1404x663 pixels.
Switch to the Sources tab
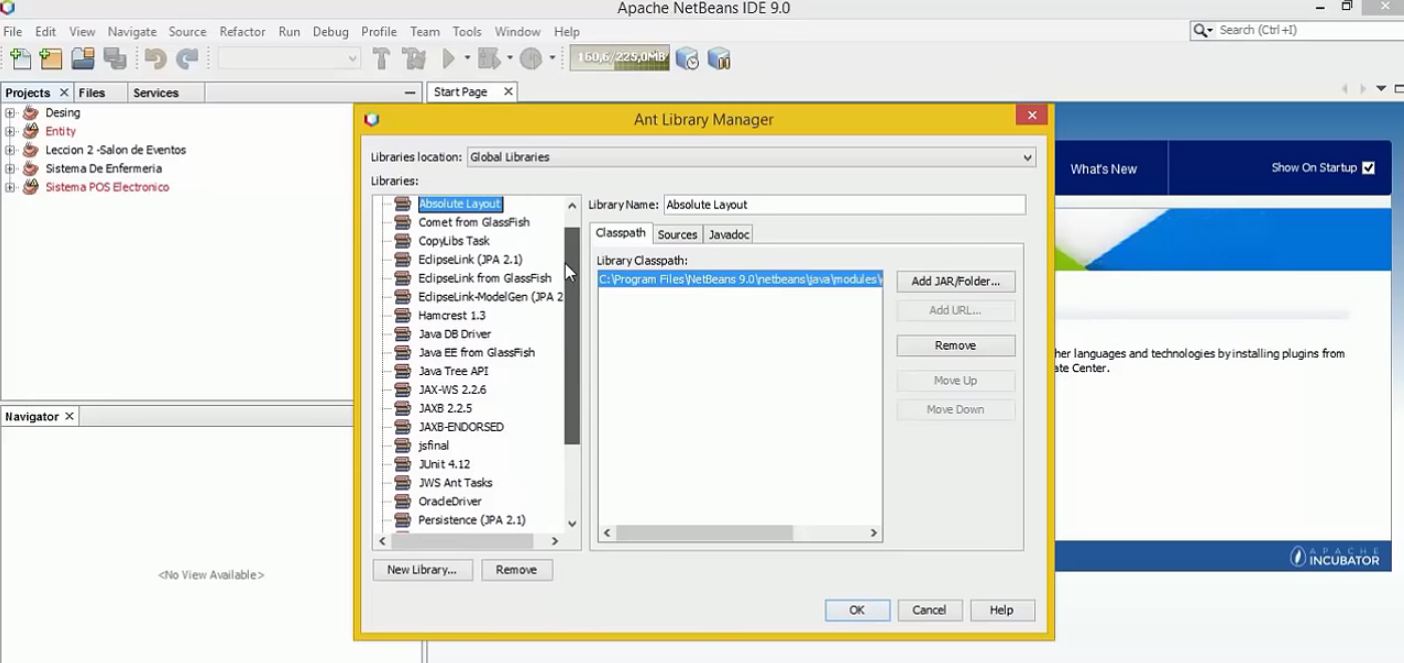click(677, 234)
